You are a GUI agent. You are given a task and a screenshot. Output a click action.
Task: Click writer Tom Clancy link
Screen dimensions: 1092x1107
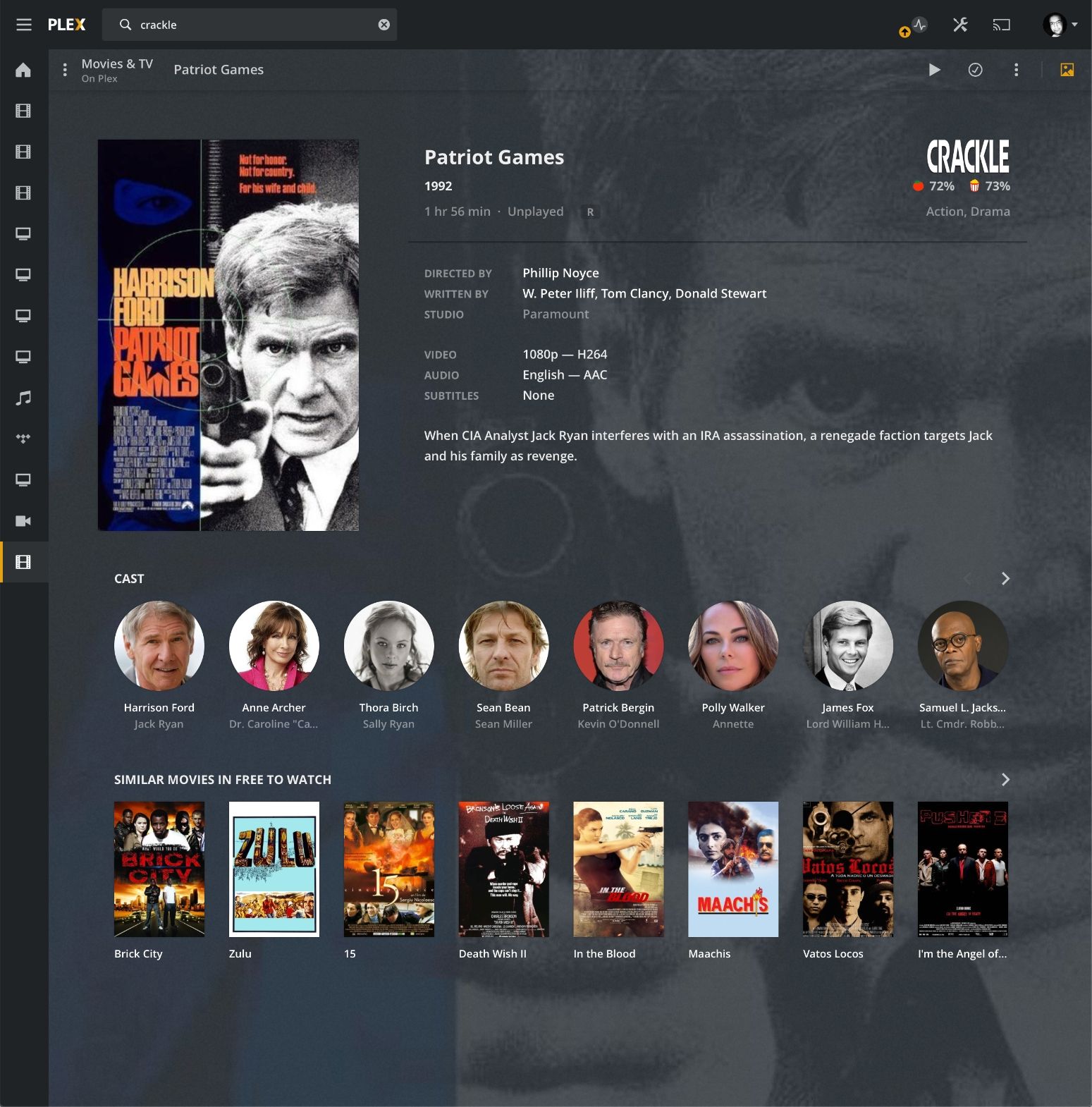(634, 293)
